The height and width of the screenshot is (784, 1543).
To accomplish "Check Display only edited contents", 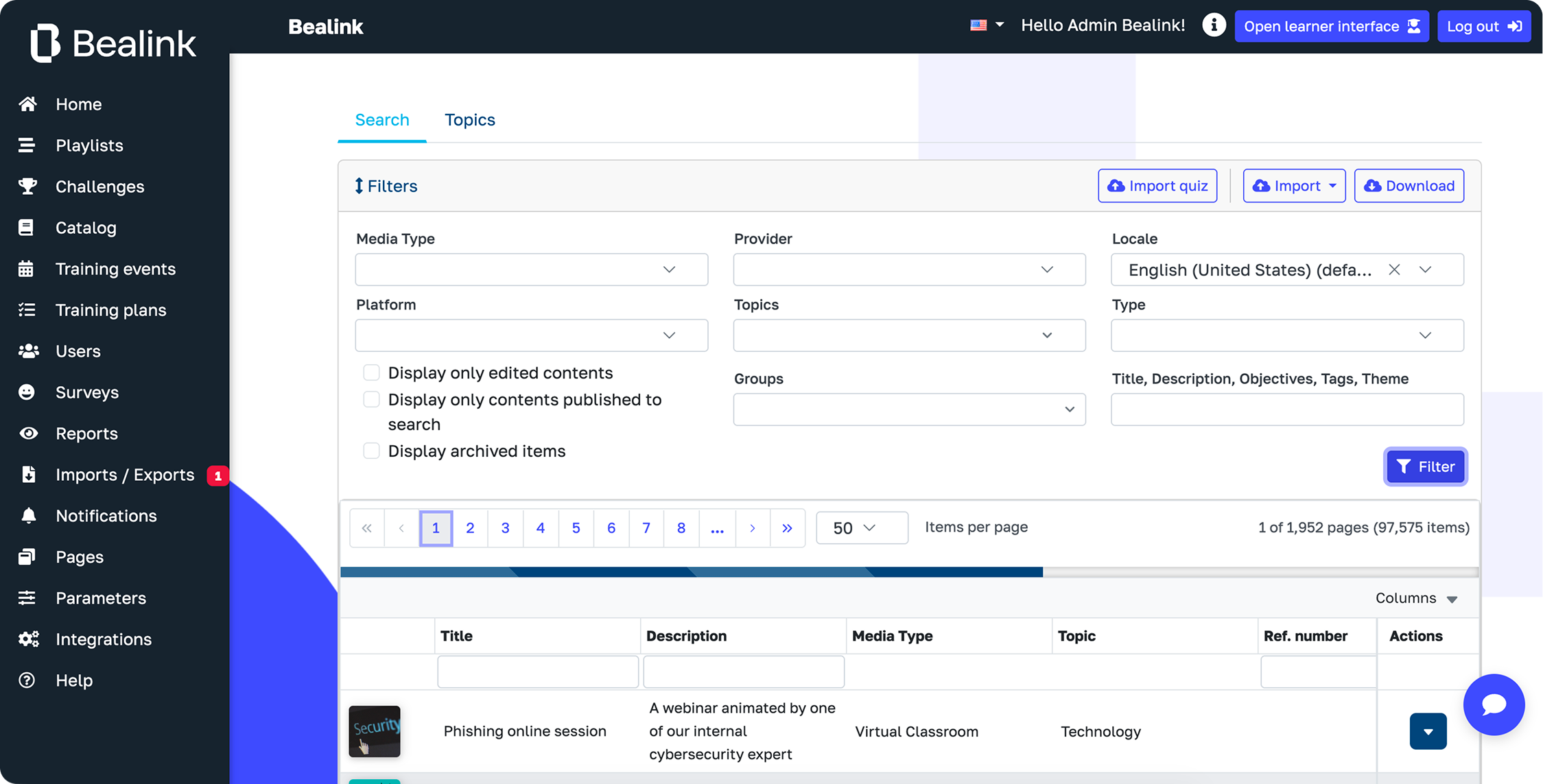I will click(371, 372).
